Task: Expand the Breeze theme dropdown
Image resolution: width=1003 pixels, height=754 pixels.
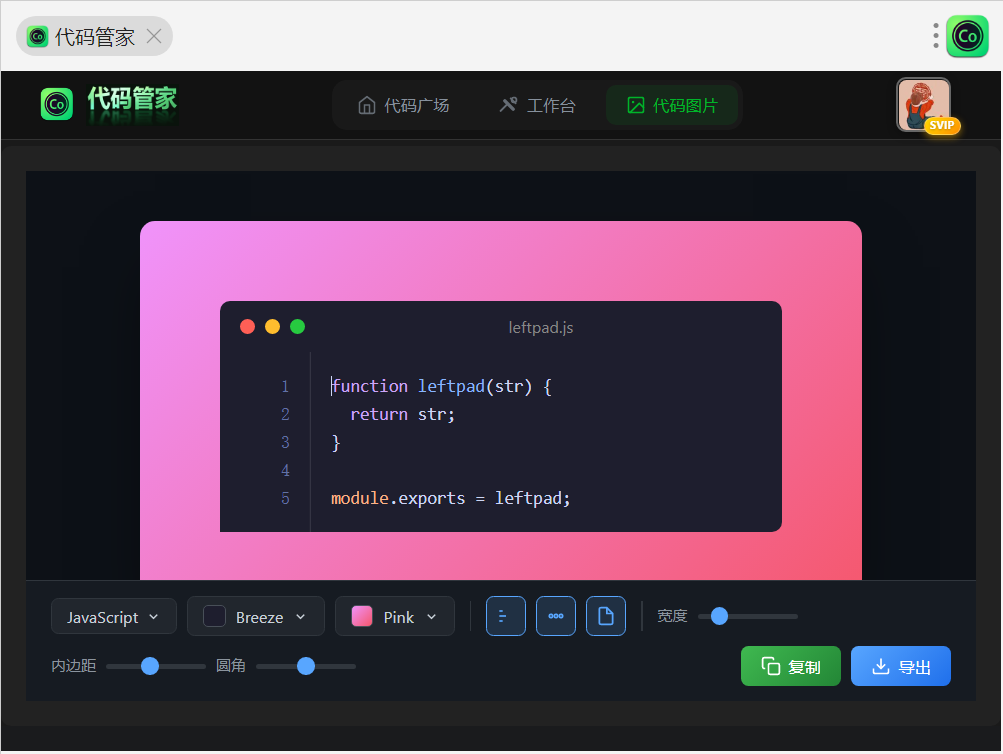Action: pos(256,617)
